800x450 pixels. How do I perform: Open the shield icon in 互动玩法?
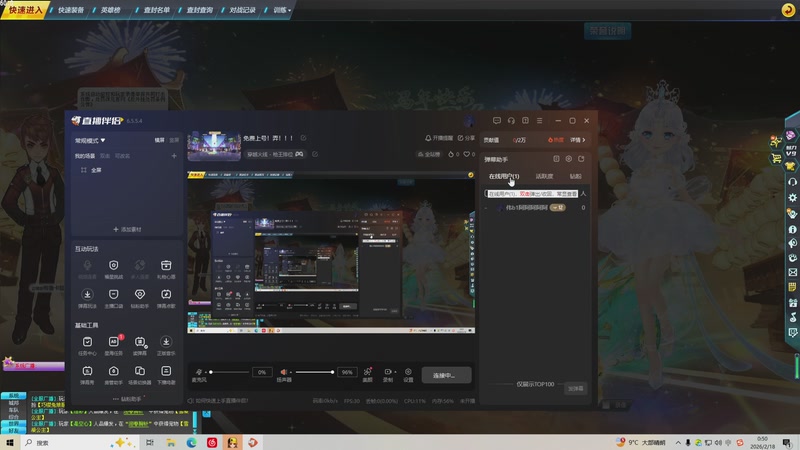[113, 269]
